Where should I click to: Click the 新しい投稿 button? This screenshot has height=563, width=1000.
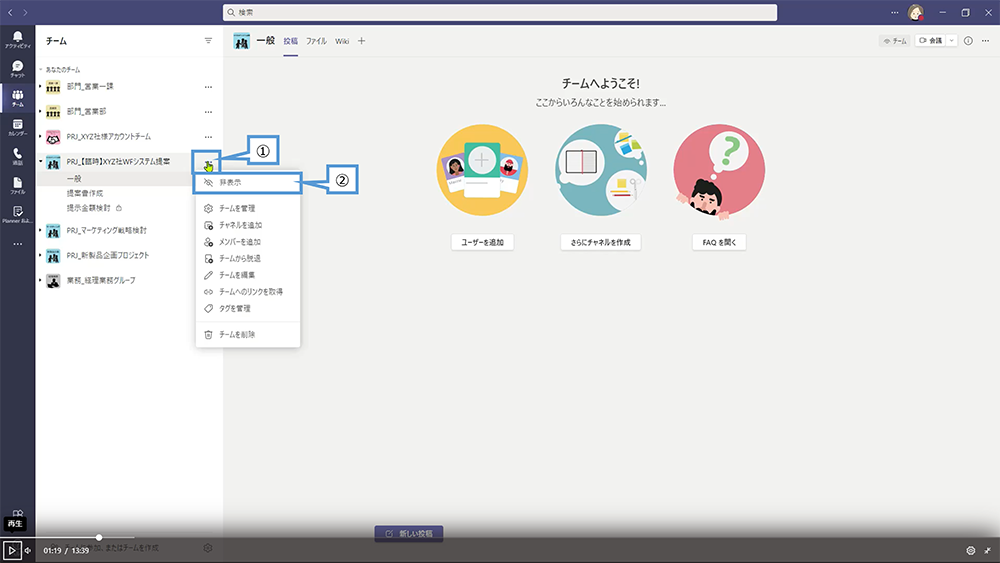tap(409, 533)
